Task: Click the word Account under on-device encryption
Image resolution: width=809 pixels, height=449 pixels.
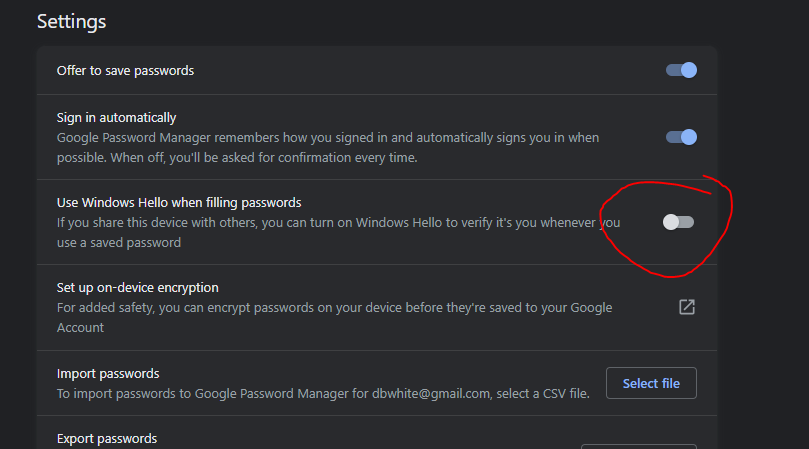Action: click(80, 328)
